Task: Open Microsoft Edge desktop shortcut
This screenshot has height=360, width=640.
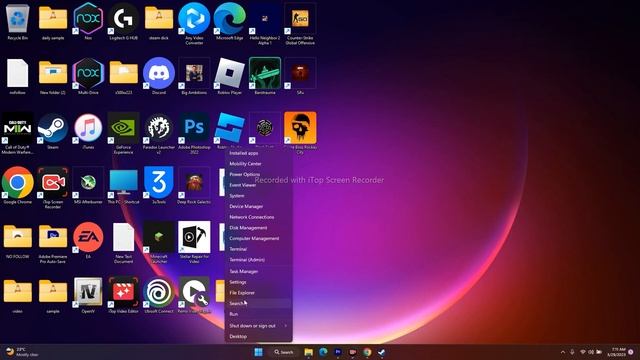Action: coord(229,22)
